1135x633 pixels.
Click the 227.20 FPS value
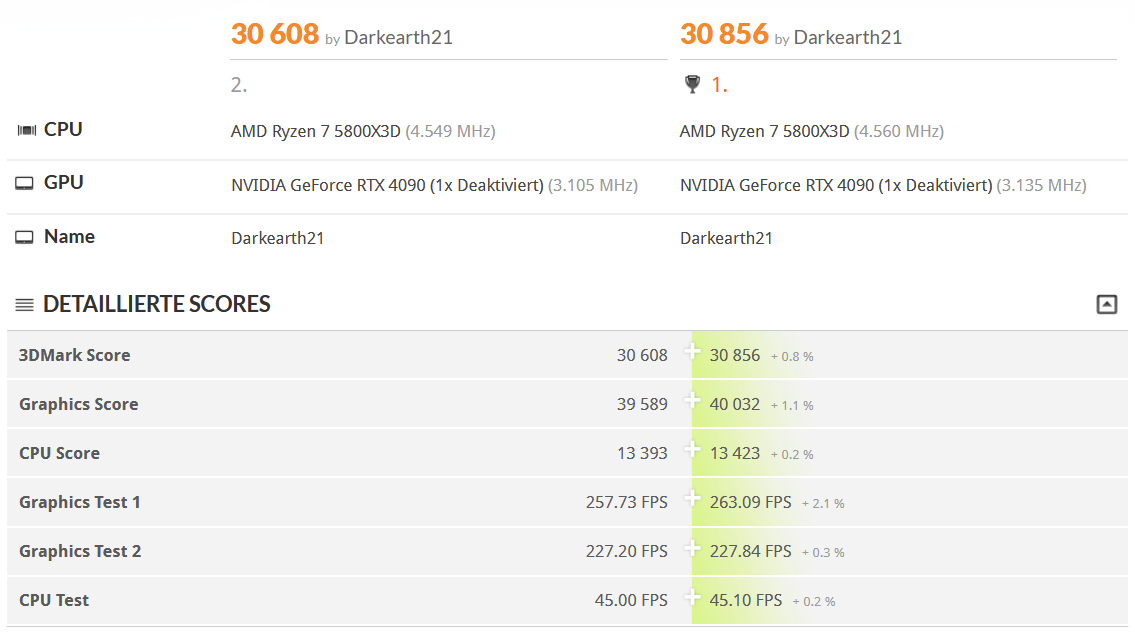627,552
